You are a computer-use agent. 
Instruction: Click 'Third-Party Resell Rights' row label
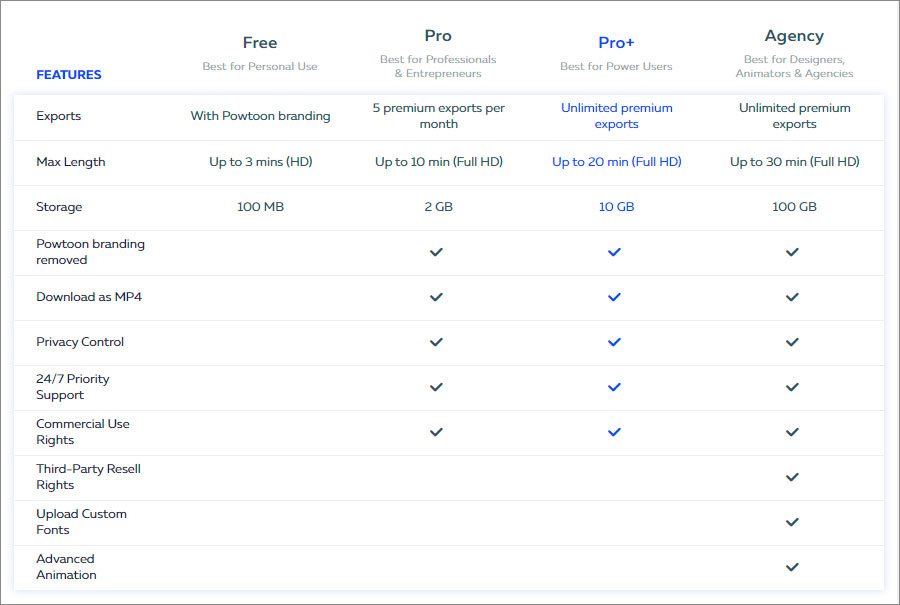pyautogui.click(x=88, y=477)
